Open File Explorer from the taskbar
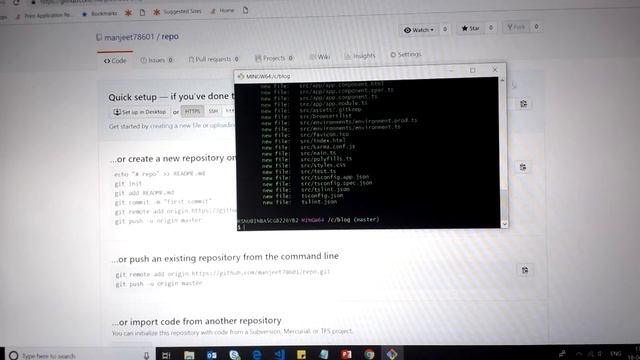 pos(189,355)
